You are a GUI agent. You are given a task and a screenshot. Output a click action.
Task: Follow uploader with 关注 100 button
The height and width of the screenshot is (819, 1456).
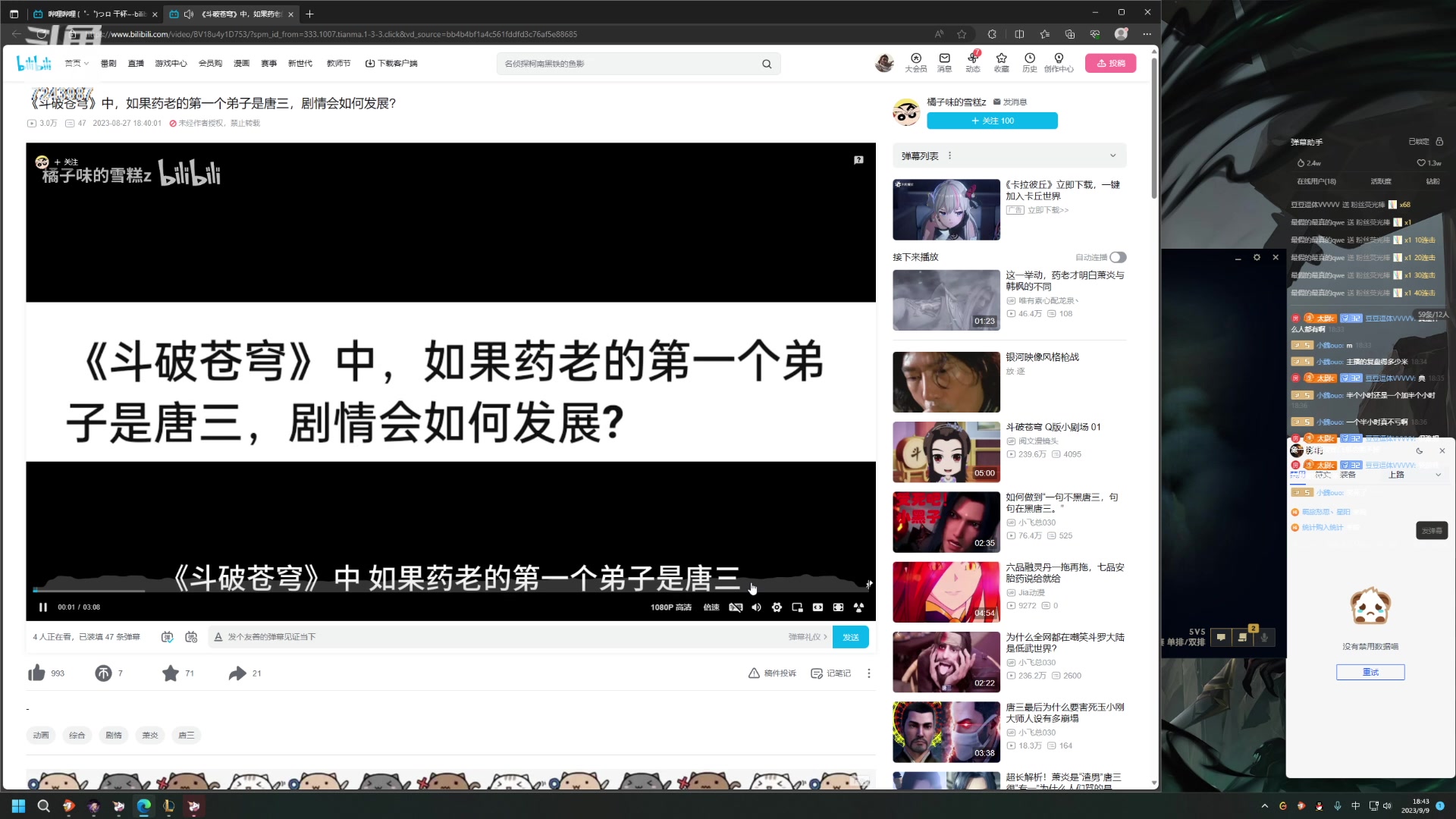pyautogui.click(x=992, y=121)
